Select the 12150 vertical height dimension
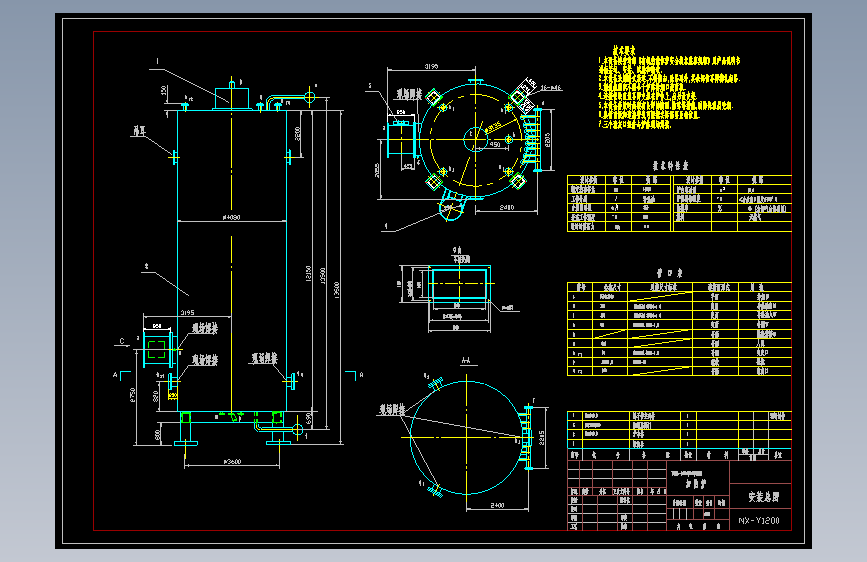The width and height of the screenshot is (867, 562). 309,273
